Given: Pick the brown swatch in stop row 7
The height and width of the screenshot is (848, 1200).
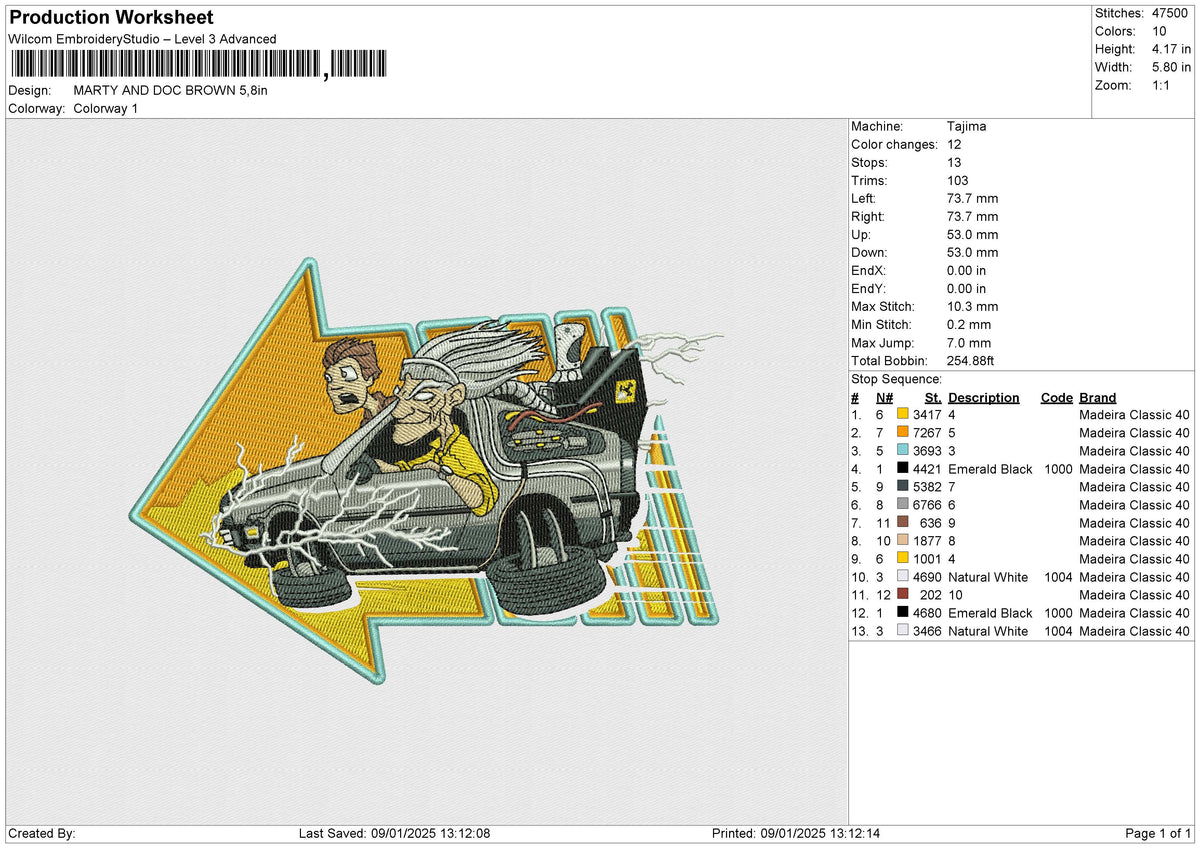Looking at the screenshot, I should 903,522.
